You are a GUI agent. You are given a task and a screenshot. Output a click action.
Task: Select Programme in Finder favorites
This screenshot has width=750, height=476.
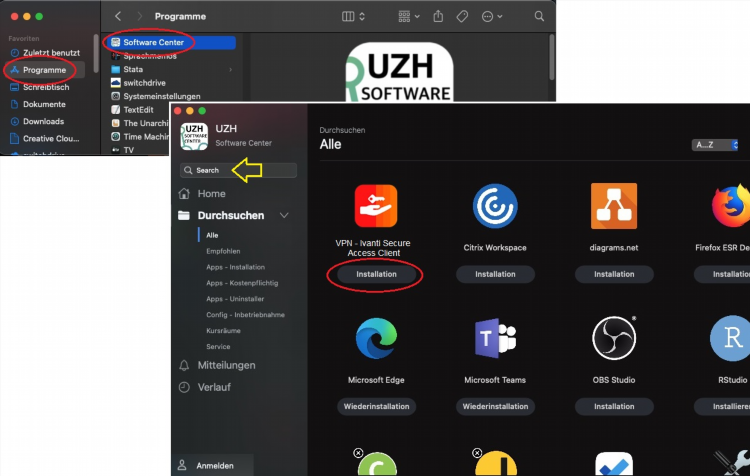pyautogui.click(x=45, y=70)
